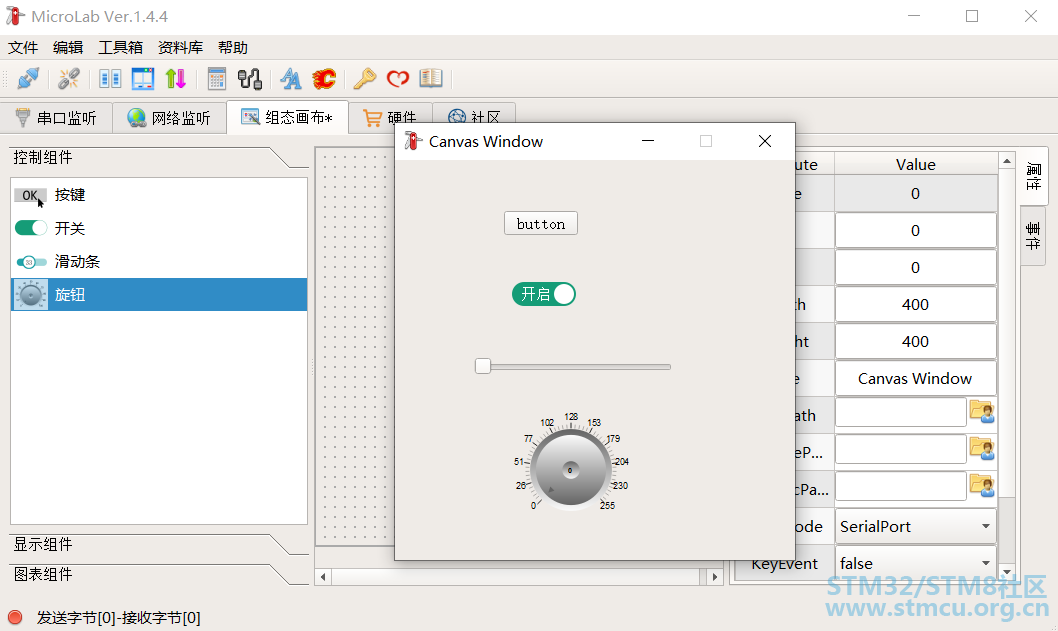Click the blue AA font icon
Image resolution: width=1058 pixels, height=631 pixels.
click(291, 79)
